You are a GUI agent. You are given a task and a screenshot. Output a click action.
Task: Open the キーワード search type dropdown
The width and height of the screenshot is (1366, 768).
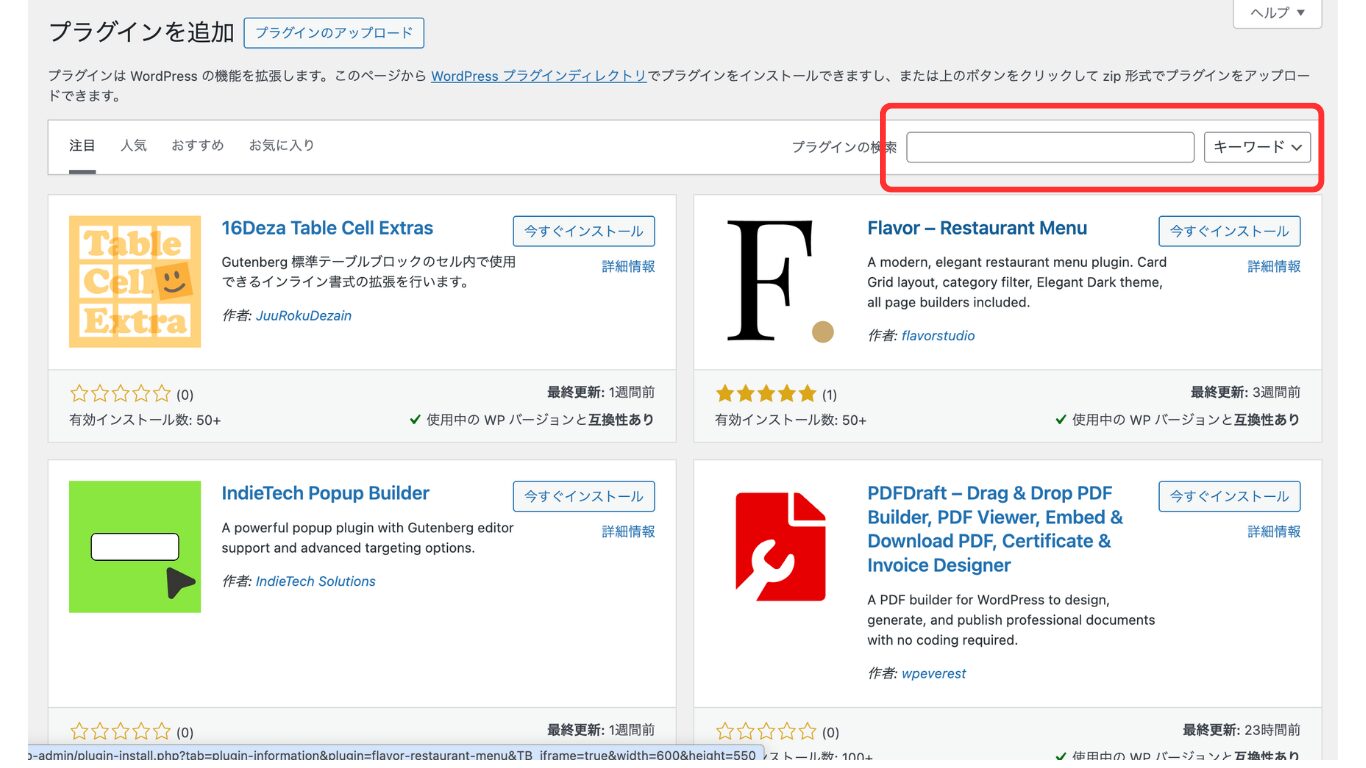1257,147
